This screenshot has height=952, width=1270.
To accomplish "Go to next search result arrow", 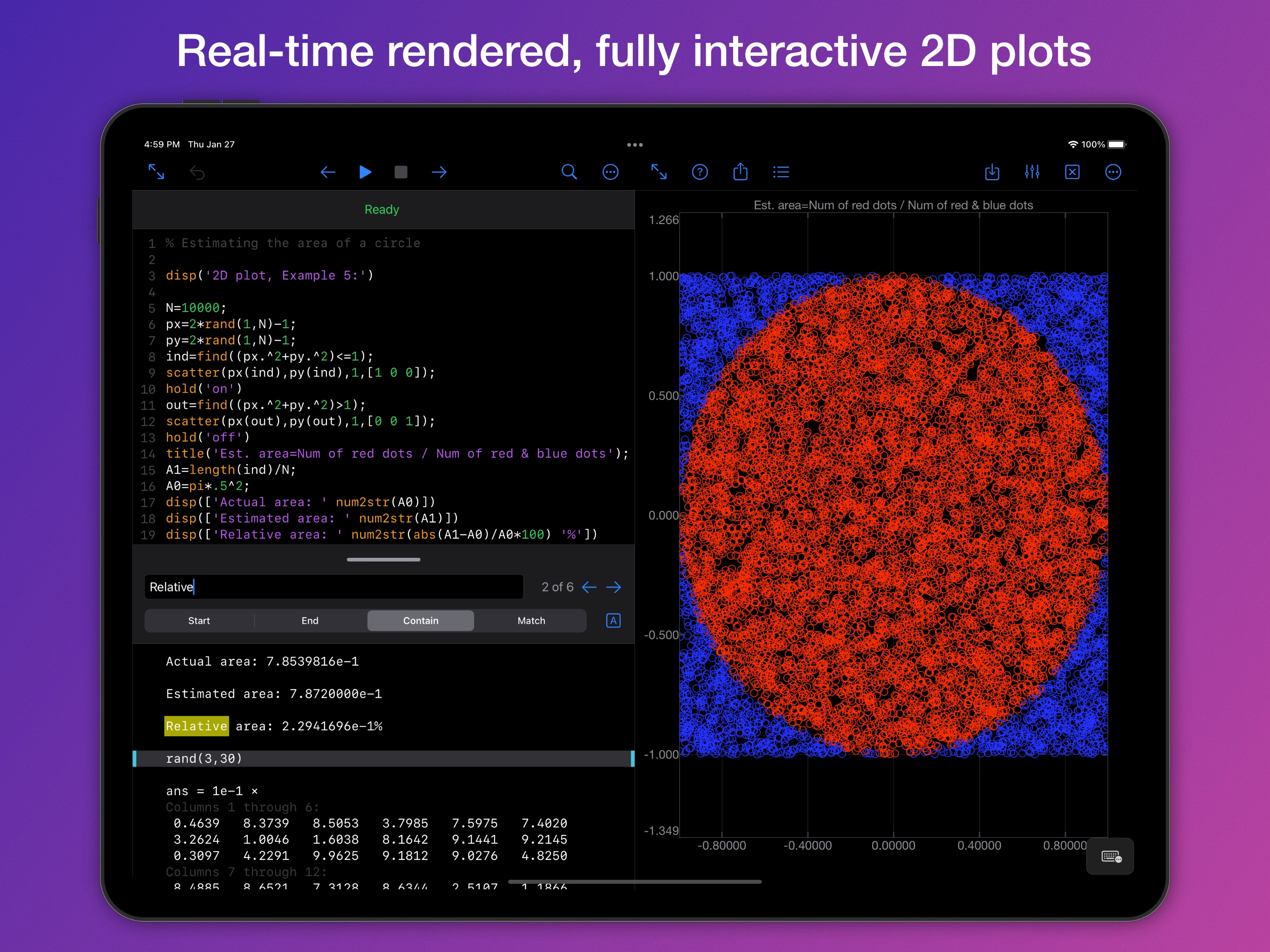I will (614, 588).
